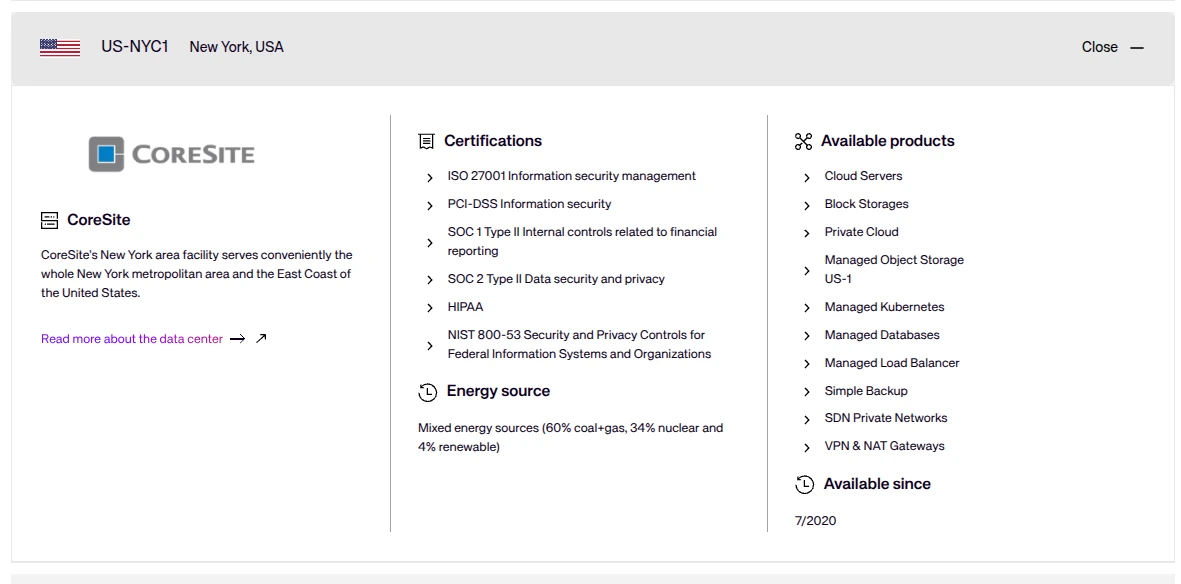Open VPN & NAT Gateways product

click(884, 445)
